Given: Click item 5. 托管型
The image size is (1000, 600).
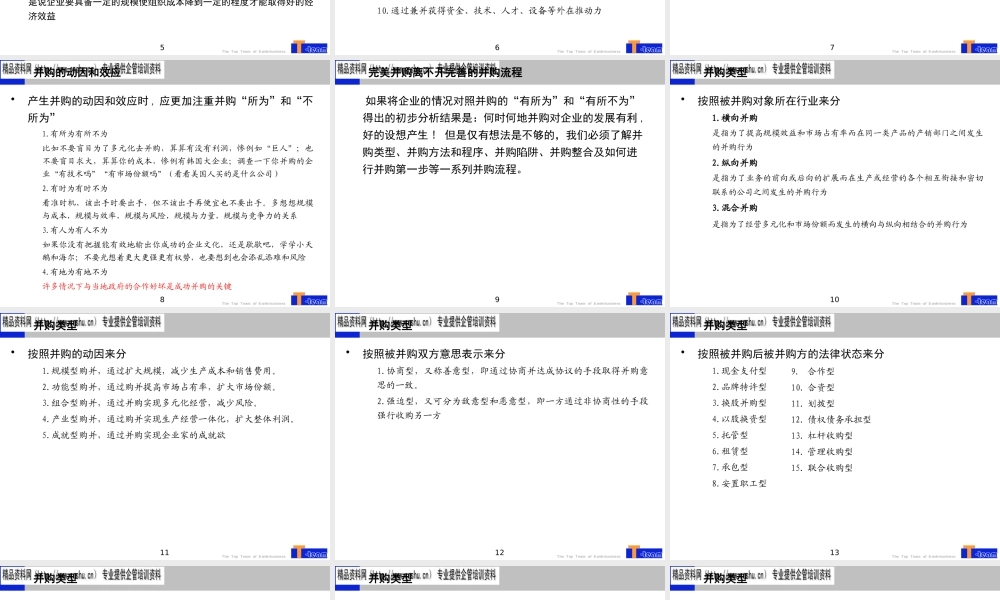Looking at the screenshot, I should [x=730, y=435].
